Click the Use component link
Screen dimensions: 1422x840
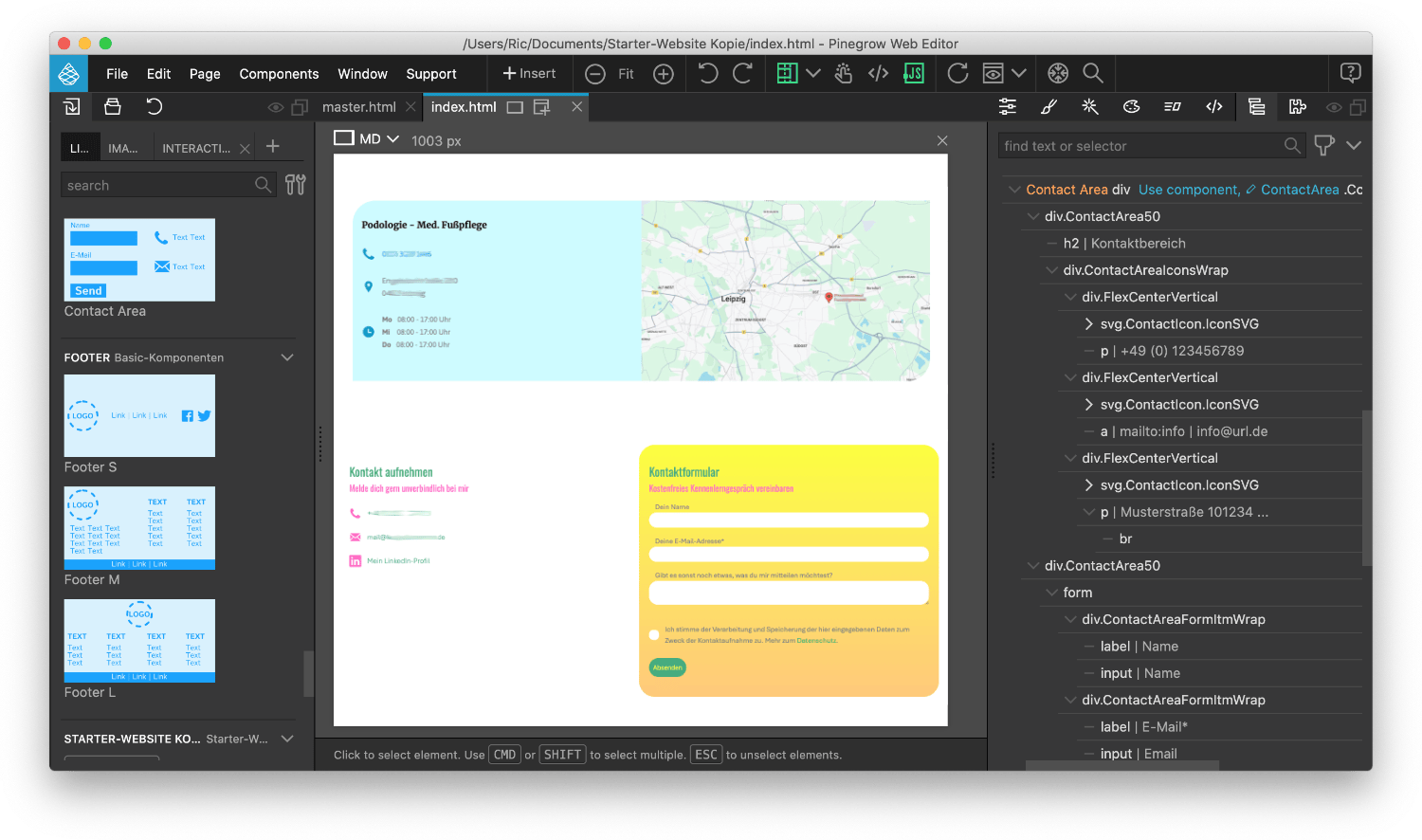[1188, 190]
